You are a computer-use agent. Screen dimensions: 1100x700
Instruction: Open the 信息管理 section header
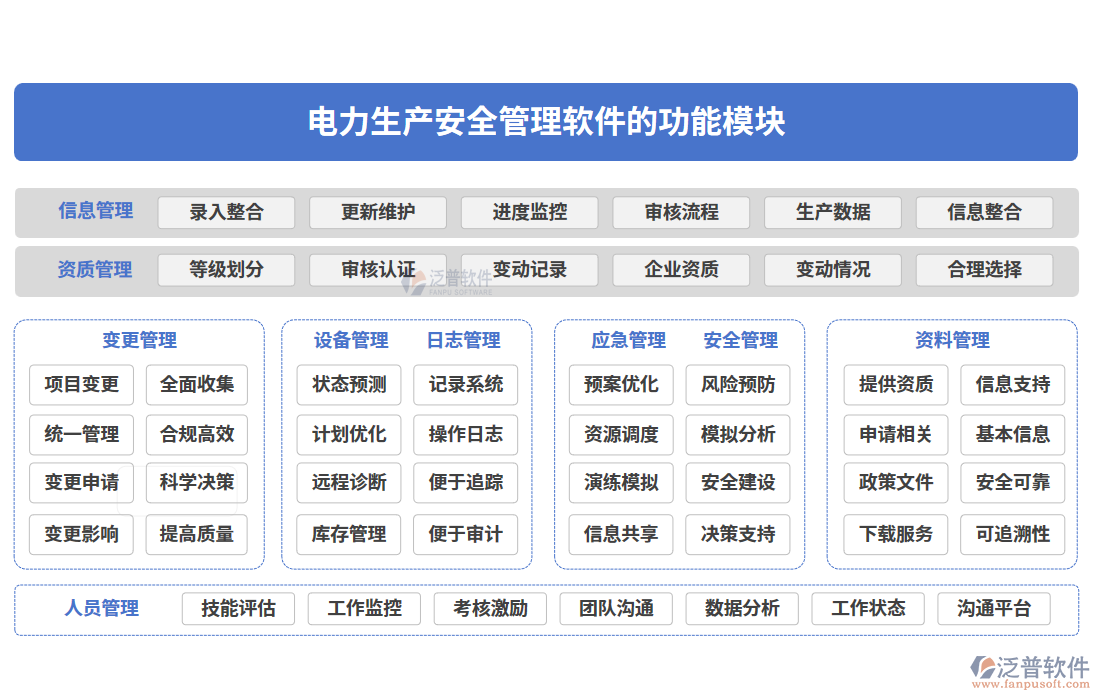96,212
